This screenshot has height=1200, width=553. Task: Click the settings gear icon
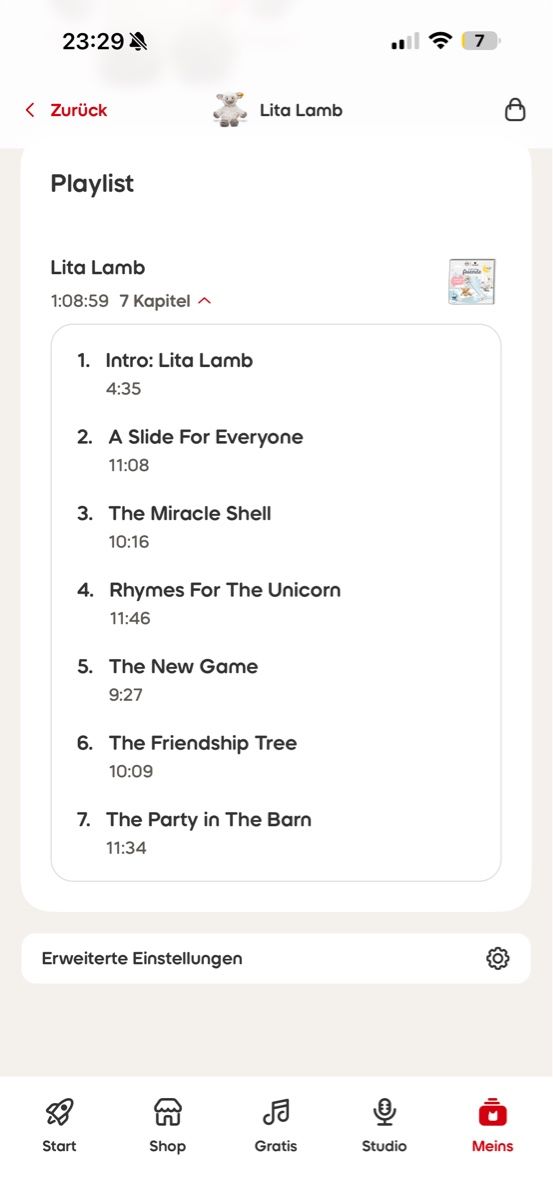coord(497,958)
